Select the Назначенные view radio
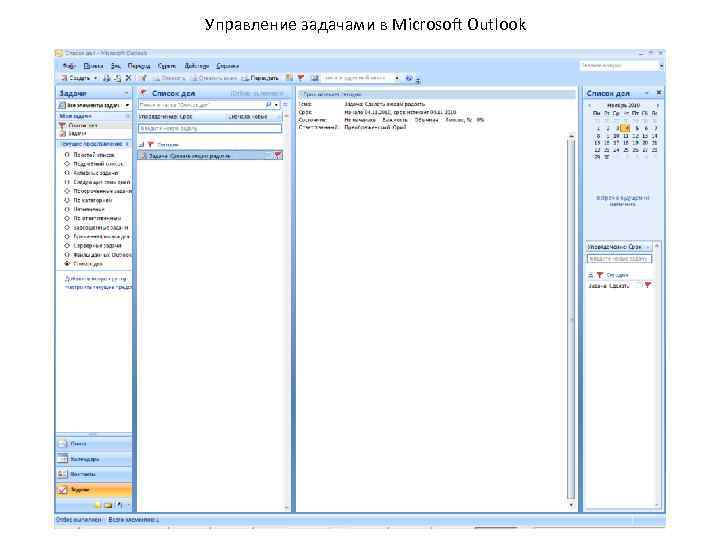The image size is (720, 540). pyautogui.click(x=67, y=209)
